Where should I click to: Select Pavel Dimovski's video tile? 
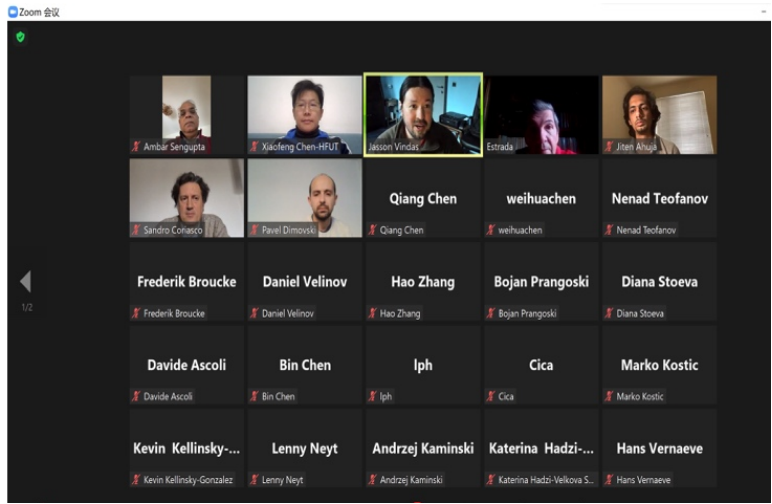click(x=305, y=198)
